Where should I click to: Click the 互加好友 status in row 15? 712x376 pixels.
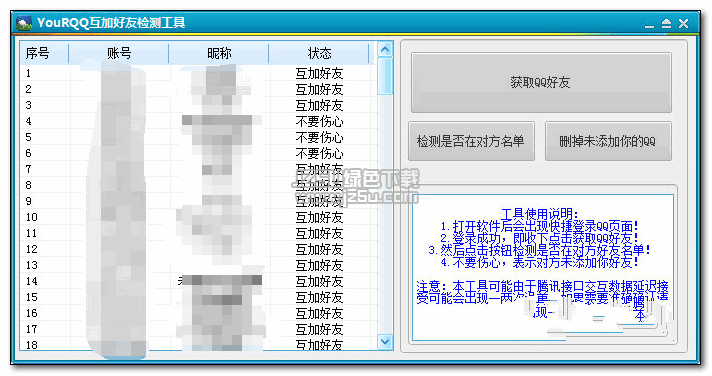point(319,297)
